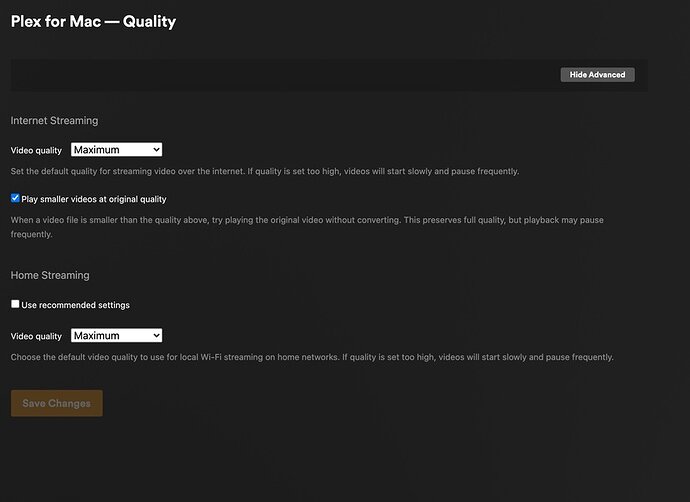The image size is (690, 502).
Task: Click the Save Changes button
Action: pos(57,403)
